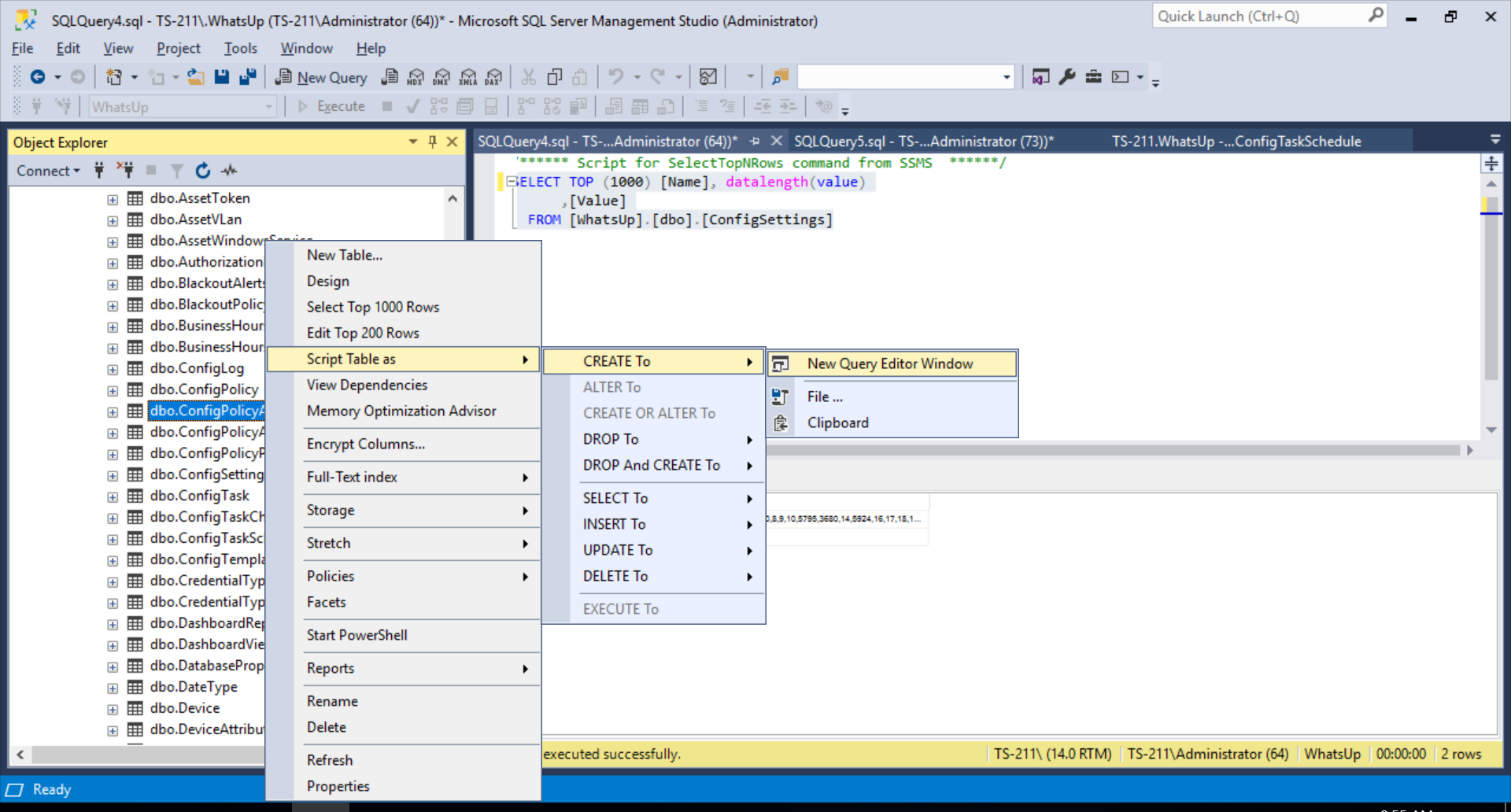1511x812 pixels.
Task: Open a new MDX query window
Action: [x=415, y=76]
